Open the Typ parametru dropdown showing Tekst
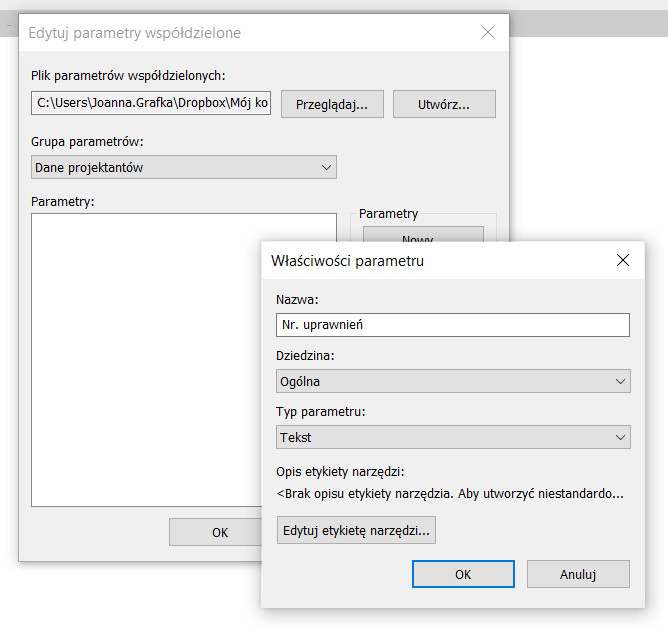Viewport: 668px width, 631px height. [x=452, y=437]
